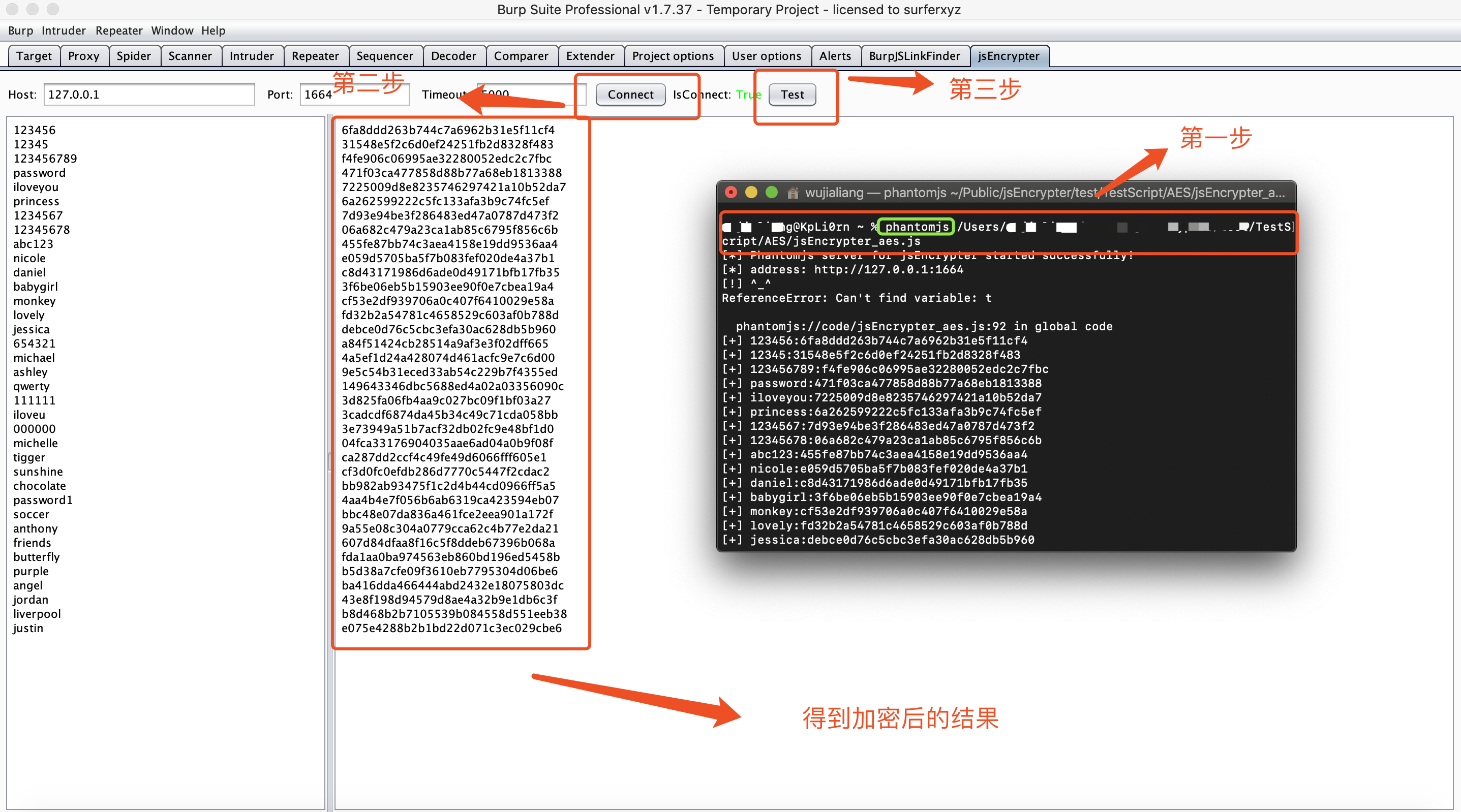
Task: Open the Burp menu
Action: [20, 30]
